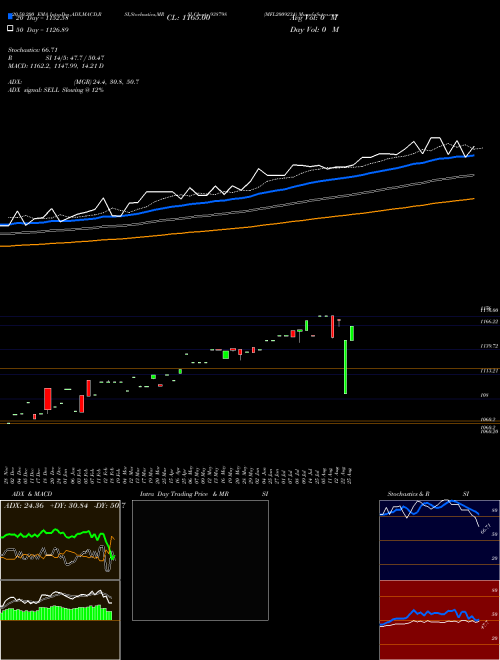
Task: Open the navy Stochastics chart panel
Action: coord(439,540)
